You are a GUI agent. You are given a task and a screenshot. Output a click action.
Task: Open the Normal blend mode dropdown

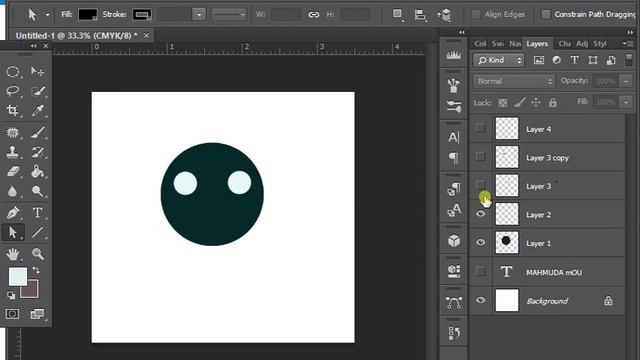513,81
